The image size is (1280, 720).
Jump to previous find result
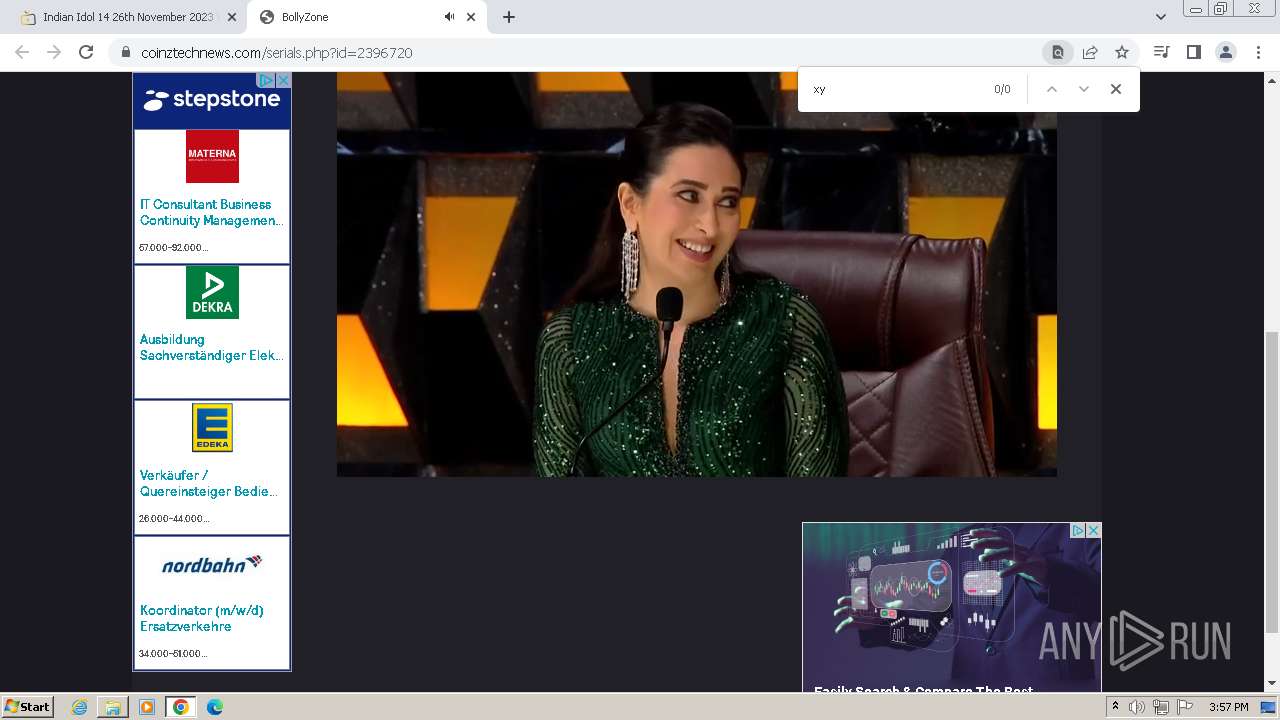click(1051, 89)
